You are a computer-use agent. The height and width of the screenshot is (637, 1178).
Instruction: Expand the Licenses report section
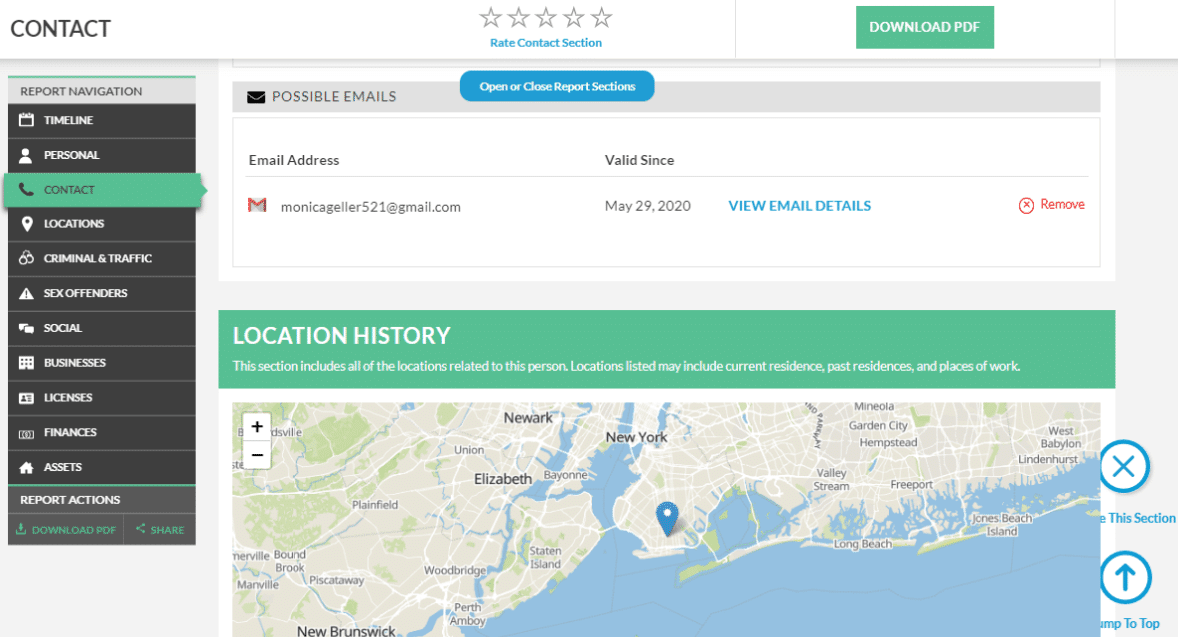tap(70, 398)
